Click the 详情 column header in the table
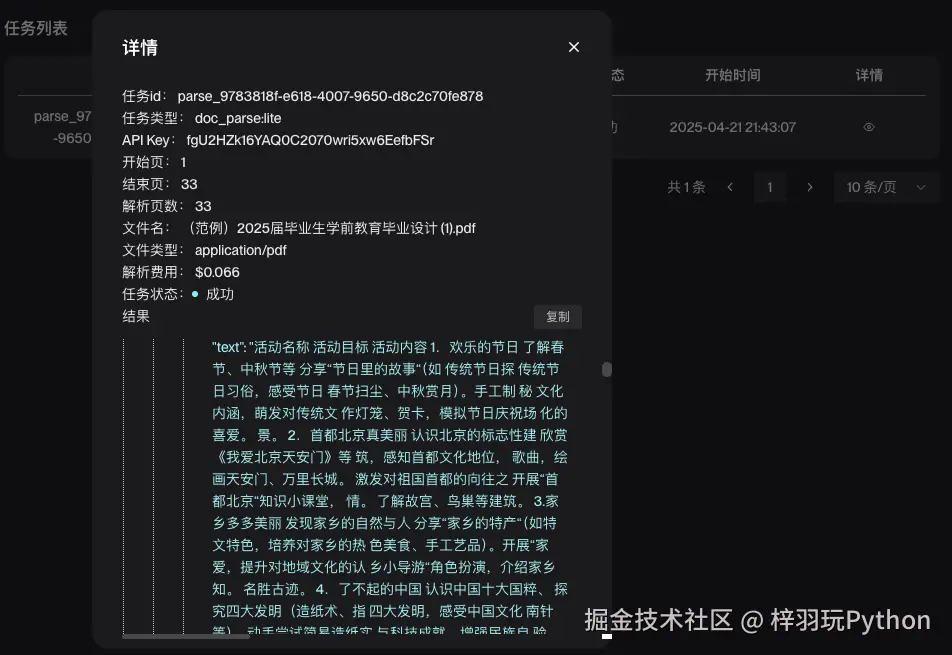 click(x=869, y=75)
